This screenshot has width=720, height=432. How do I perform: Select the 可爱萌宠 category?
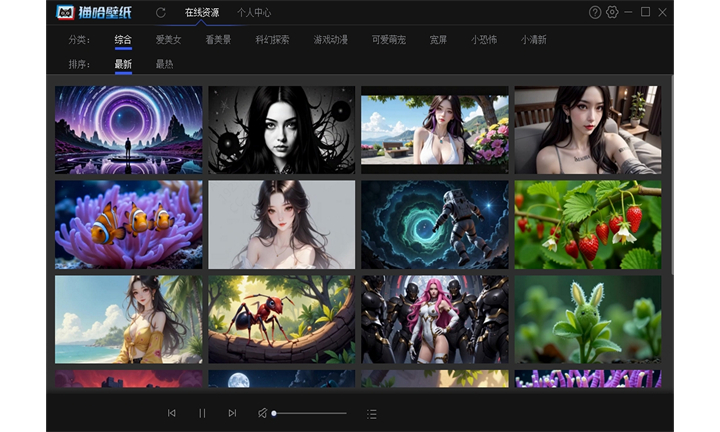pos(389,40)
